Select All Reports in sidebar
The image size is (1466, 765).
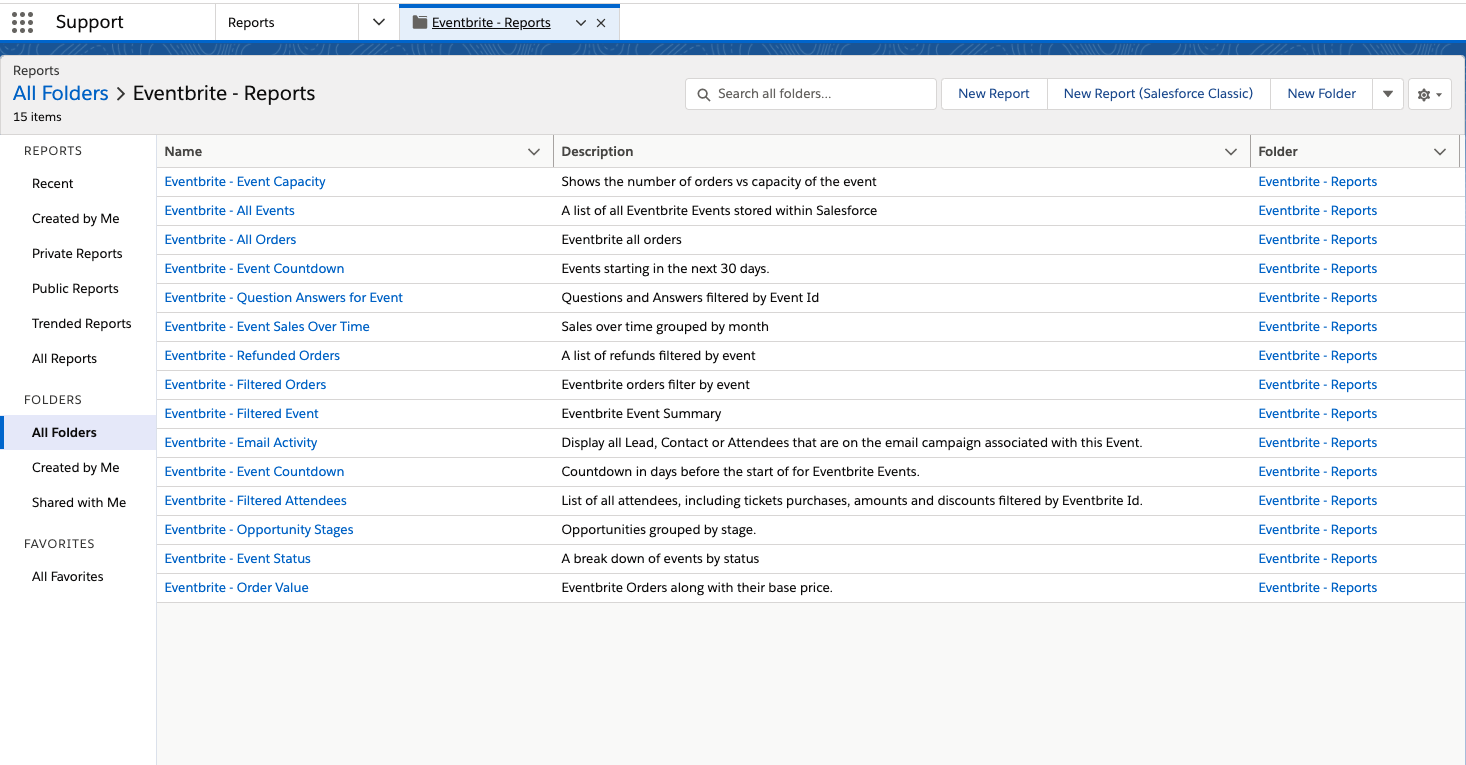point(65,359)
